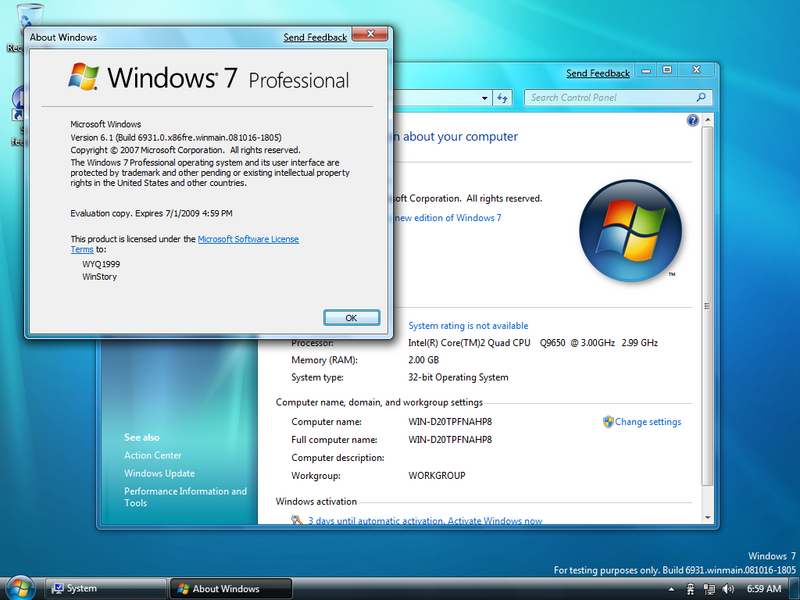Viewport: 800px width, 600px height.
Task: Open Windows Update in See also
Action: [x=159, y=473]
